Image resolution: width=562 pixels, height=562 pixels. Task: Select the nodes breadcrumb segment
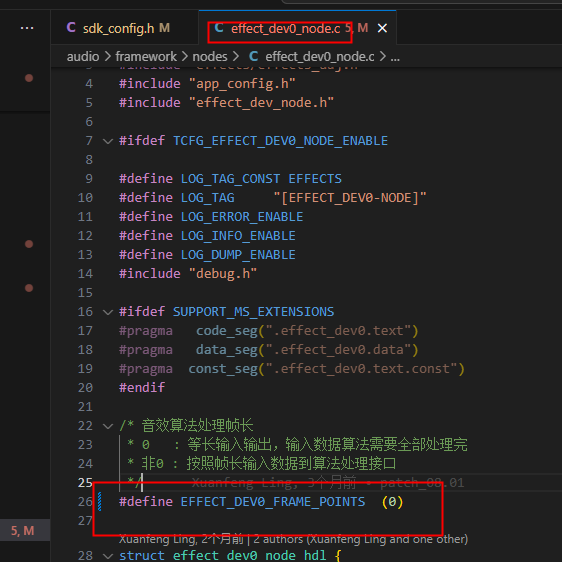210,57
